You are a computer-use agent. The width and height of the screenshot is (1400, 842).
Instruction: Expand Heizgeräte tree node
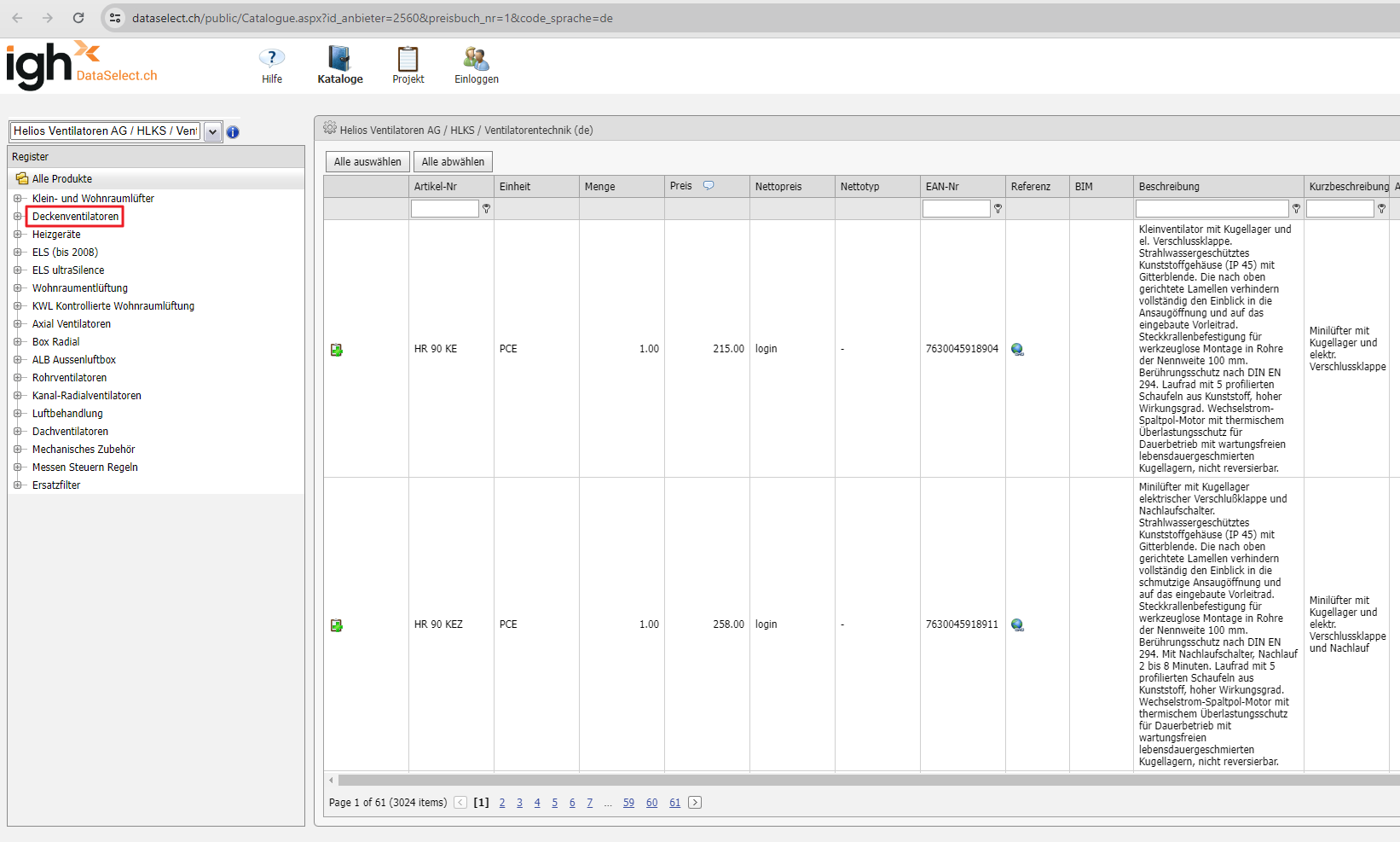click(17, 234)
